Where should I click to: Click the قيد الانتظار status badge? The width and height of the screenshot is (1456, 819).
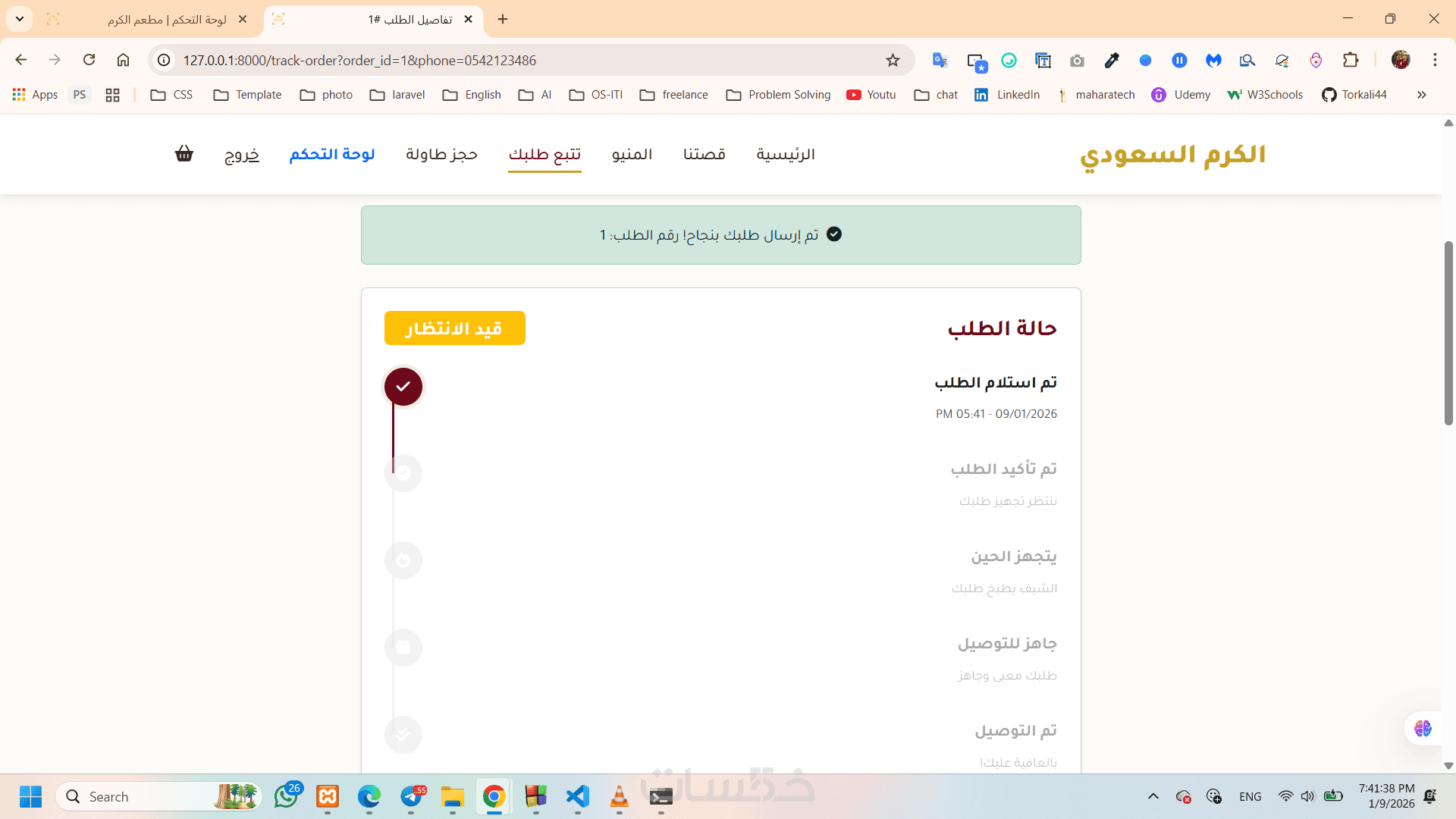click(454, 328)
